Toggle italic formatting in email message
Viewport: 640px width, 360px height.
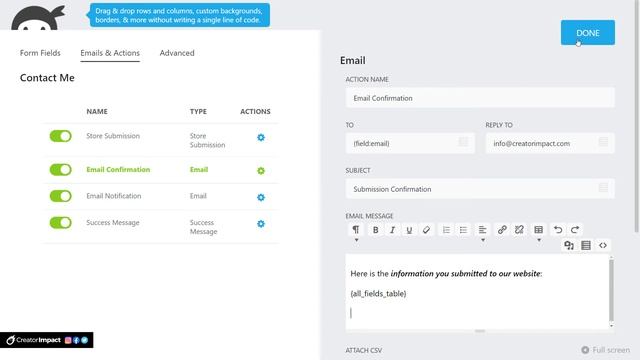click(x=392, y=230)
